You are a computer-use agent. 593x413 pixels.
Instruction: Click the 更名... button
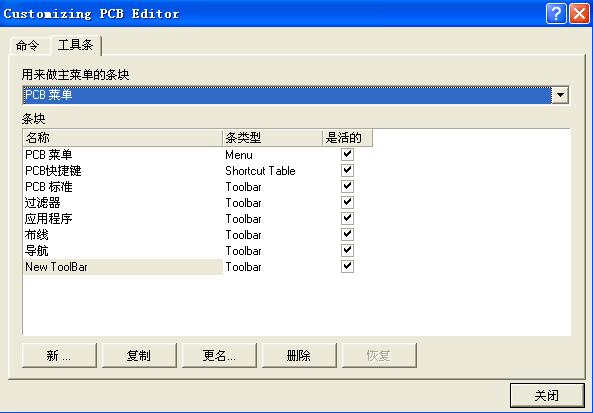[x=219, y=355]
